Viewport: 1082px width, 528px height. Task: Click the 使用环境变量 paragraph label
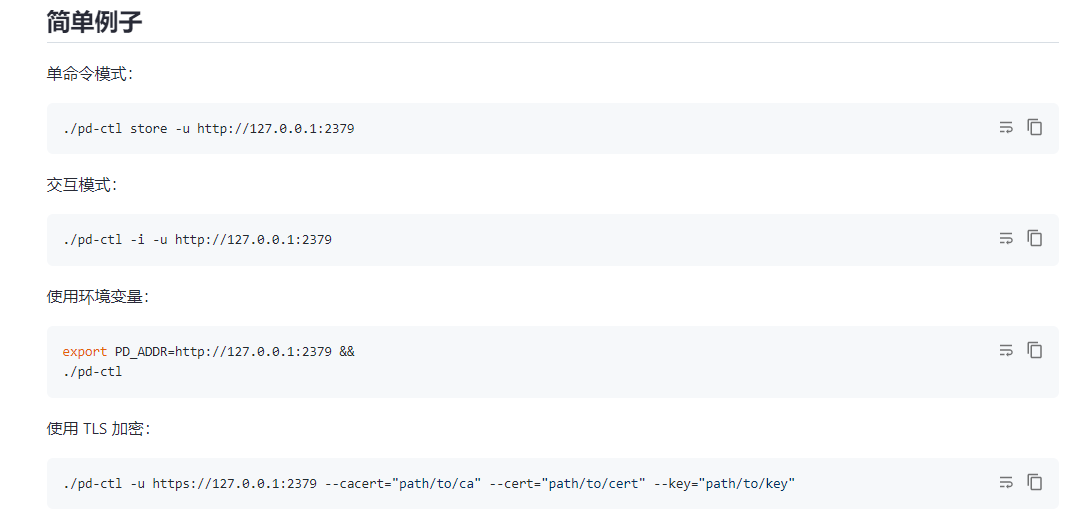[x=98, y=296]
